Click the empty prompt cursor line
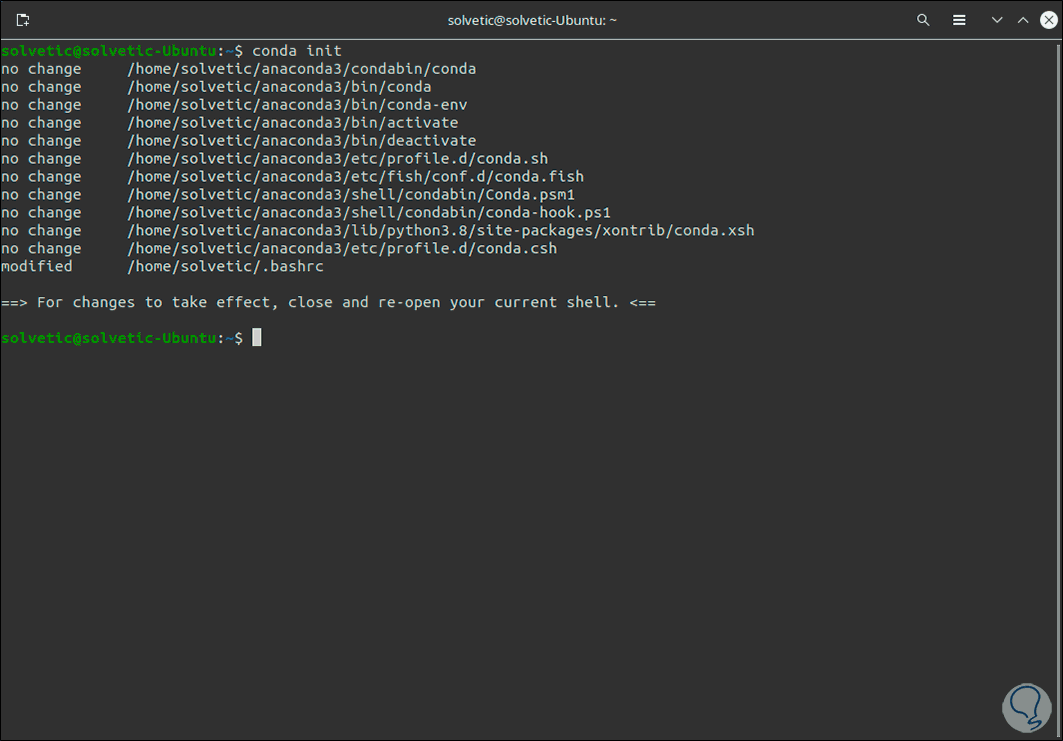This screenshot has height=741, width=1063. tap(257, 339)
